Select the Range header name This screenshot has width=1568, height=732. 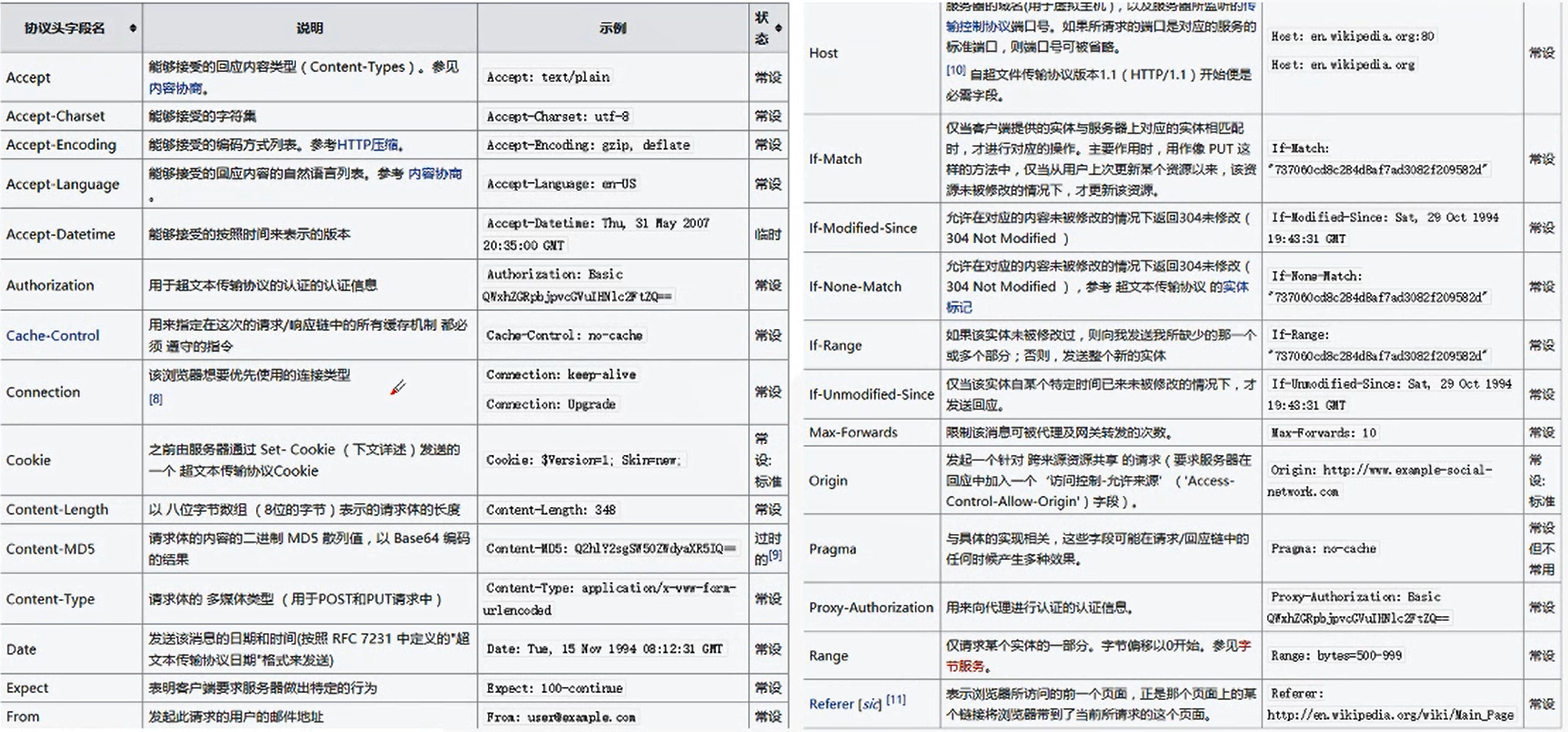click(x=828, y=656)
